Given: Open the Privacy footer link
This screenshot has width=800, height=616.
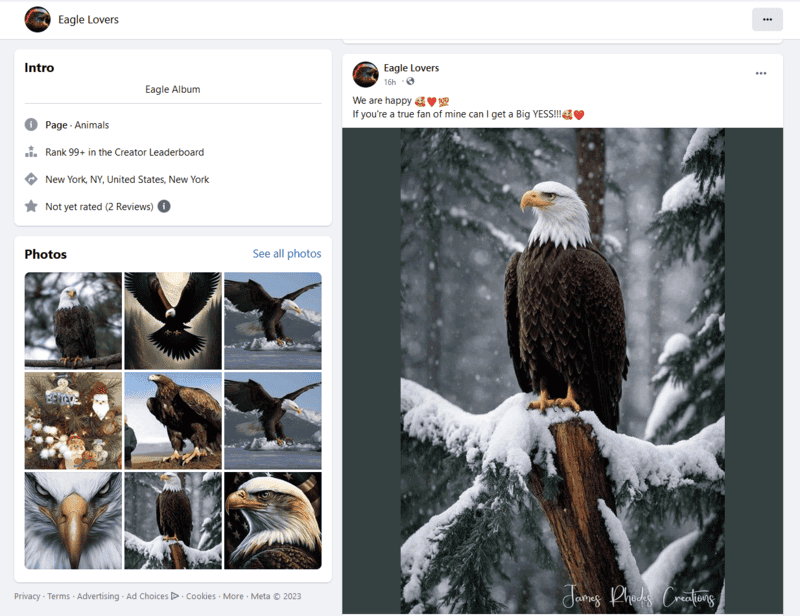Looking at the screenshot, I should (x=27, y=596).
